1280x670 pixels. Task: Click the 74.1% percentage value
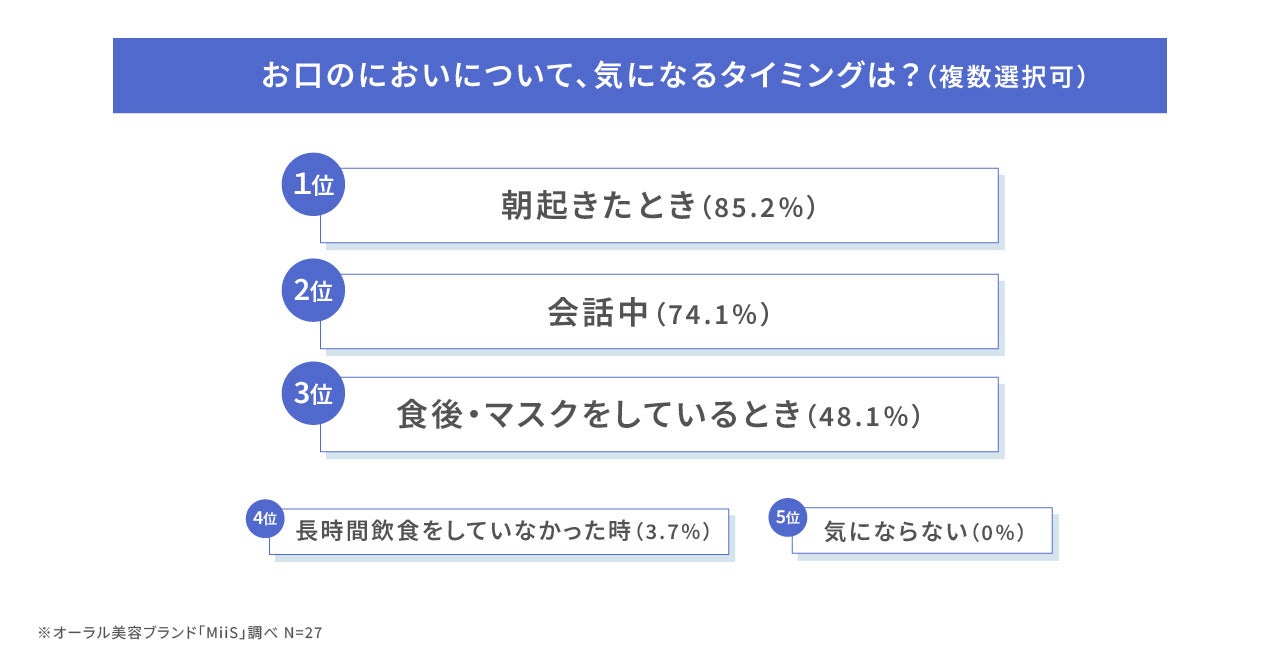pyautogui.click(x=713, y=314)
